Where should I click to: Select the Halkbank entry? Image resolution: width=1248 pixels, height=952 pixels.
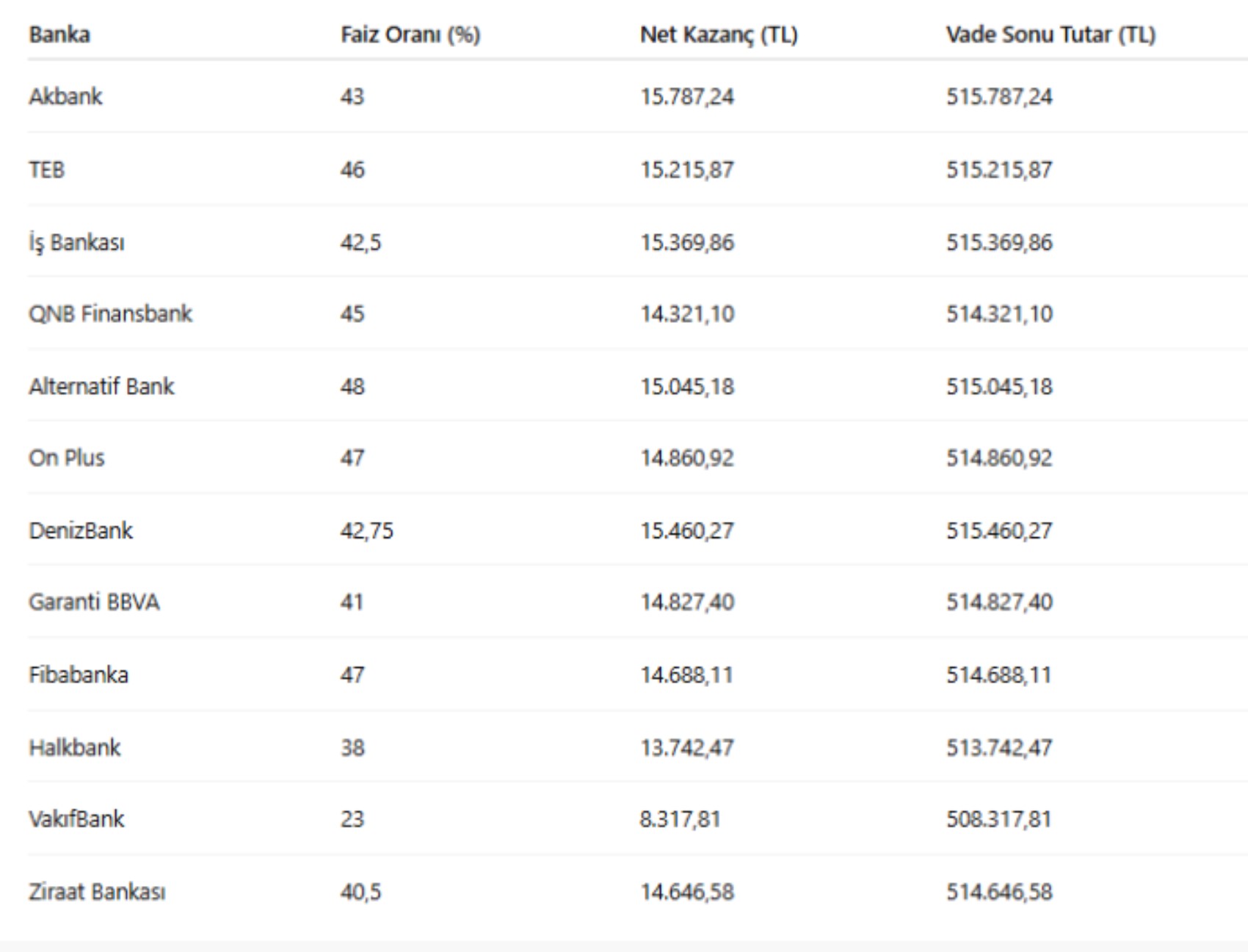[x=74, y=747]
